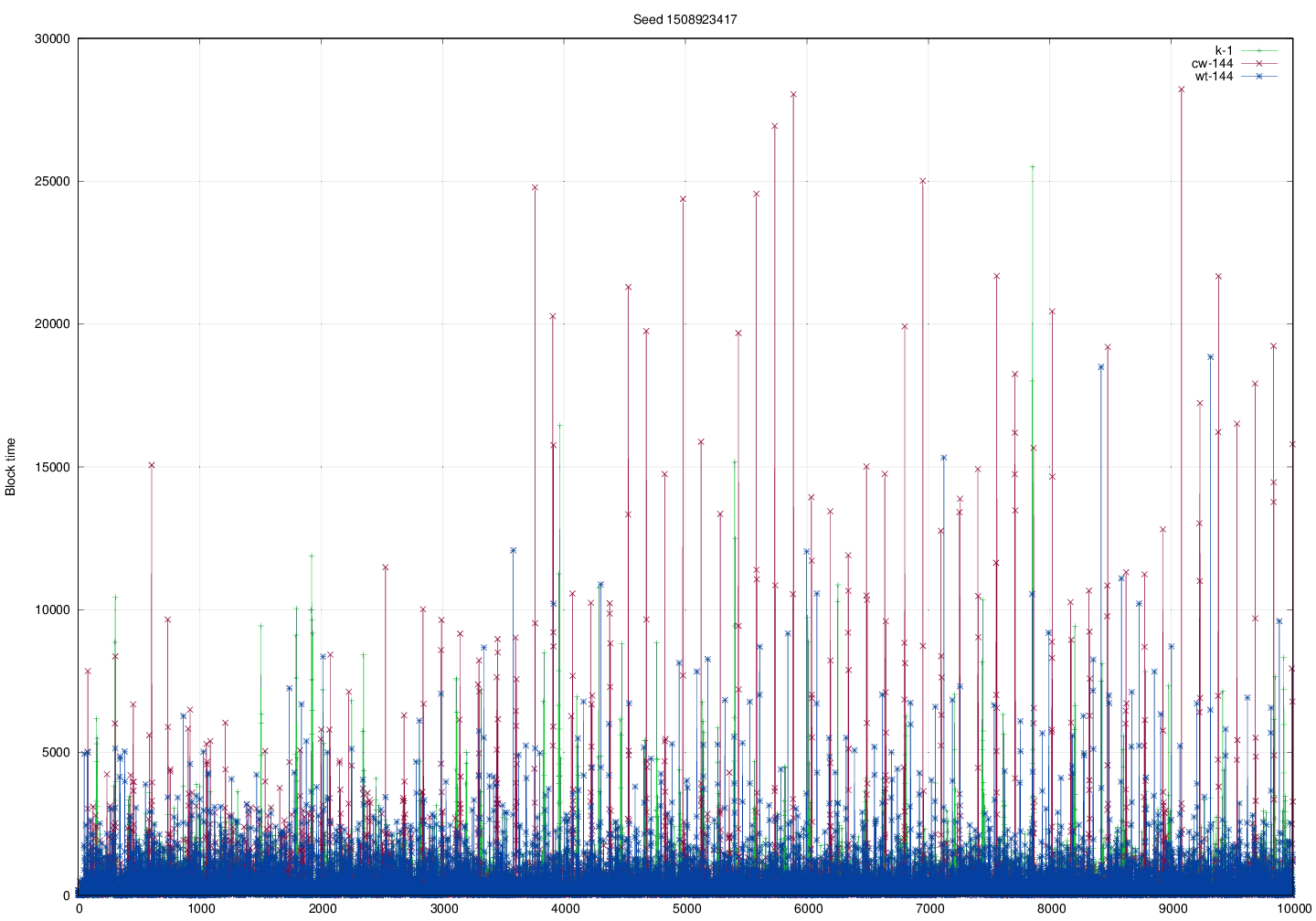1316x921 pixels.
Task: Click the x-axis tick label 3000
Action: tap(443, 909)
